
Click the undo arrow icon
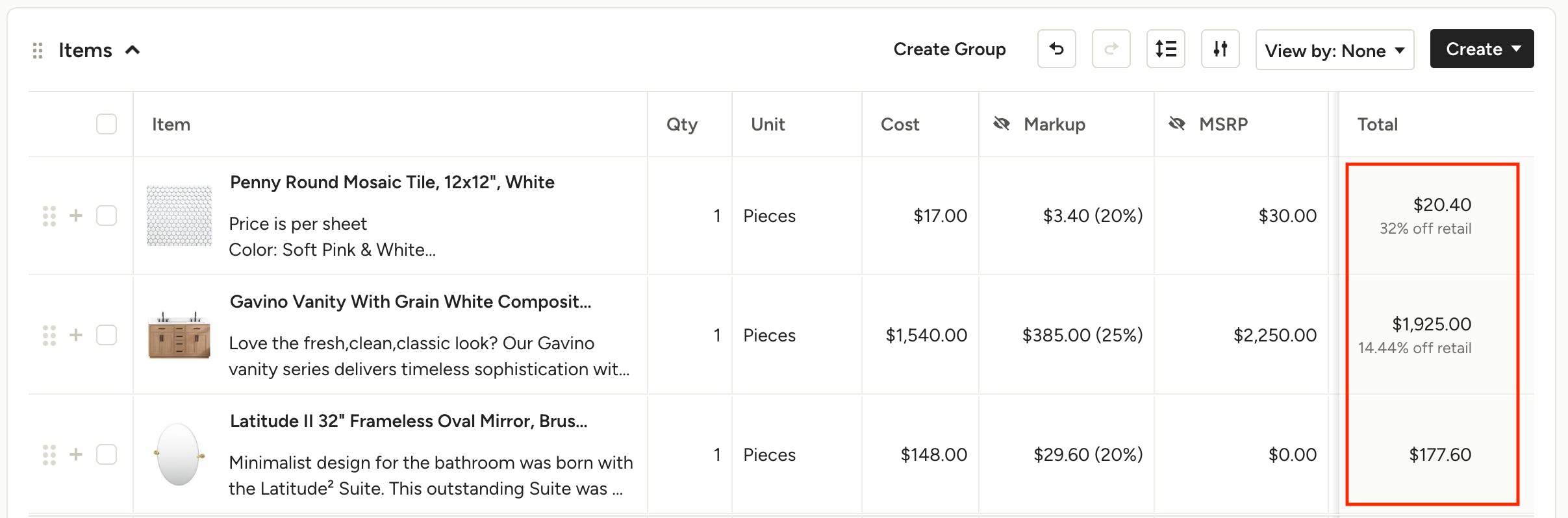pos(1056,49)
